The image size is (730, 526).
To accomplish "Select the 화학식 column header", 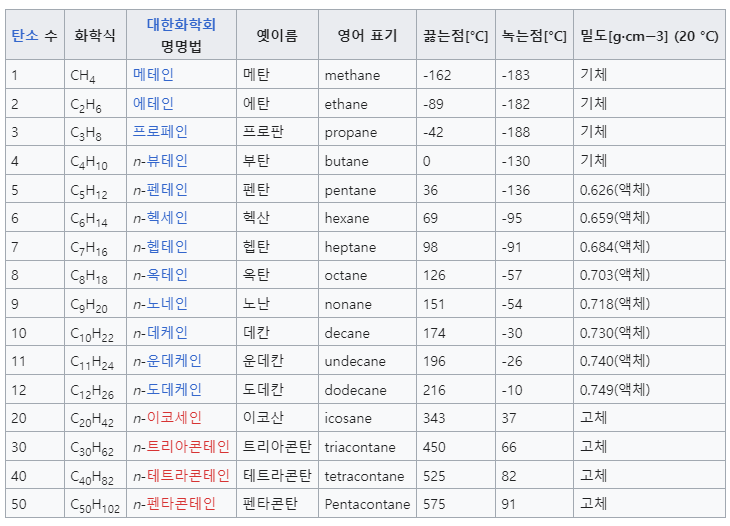I will (95, 35).
